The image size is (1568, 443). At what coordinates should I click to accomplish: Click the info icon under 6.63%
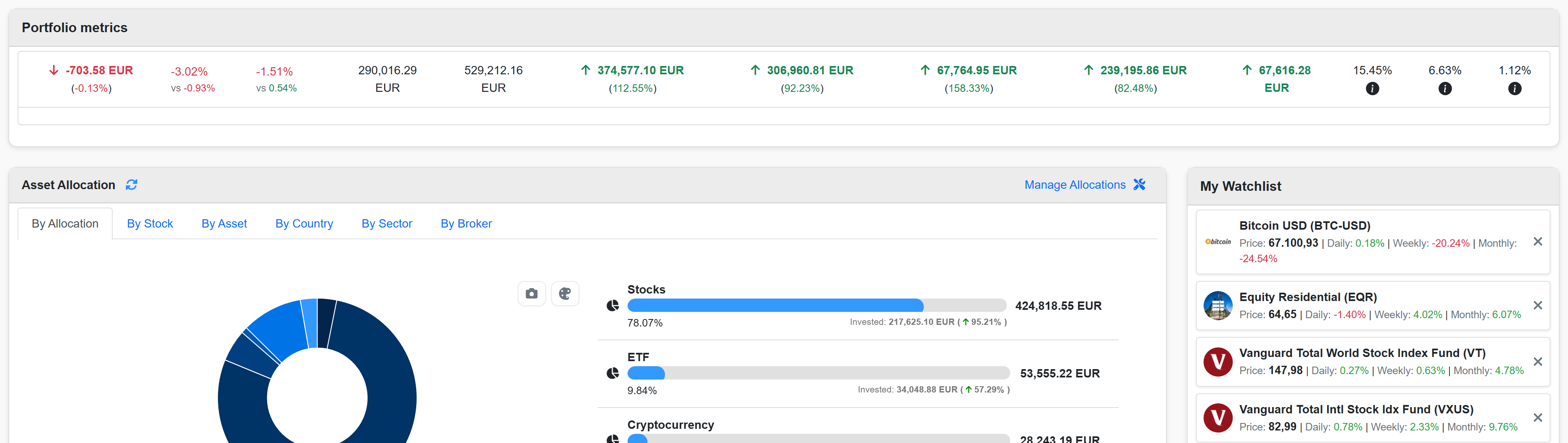[1444, 89]
